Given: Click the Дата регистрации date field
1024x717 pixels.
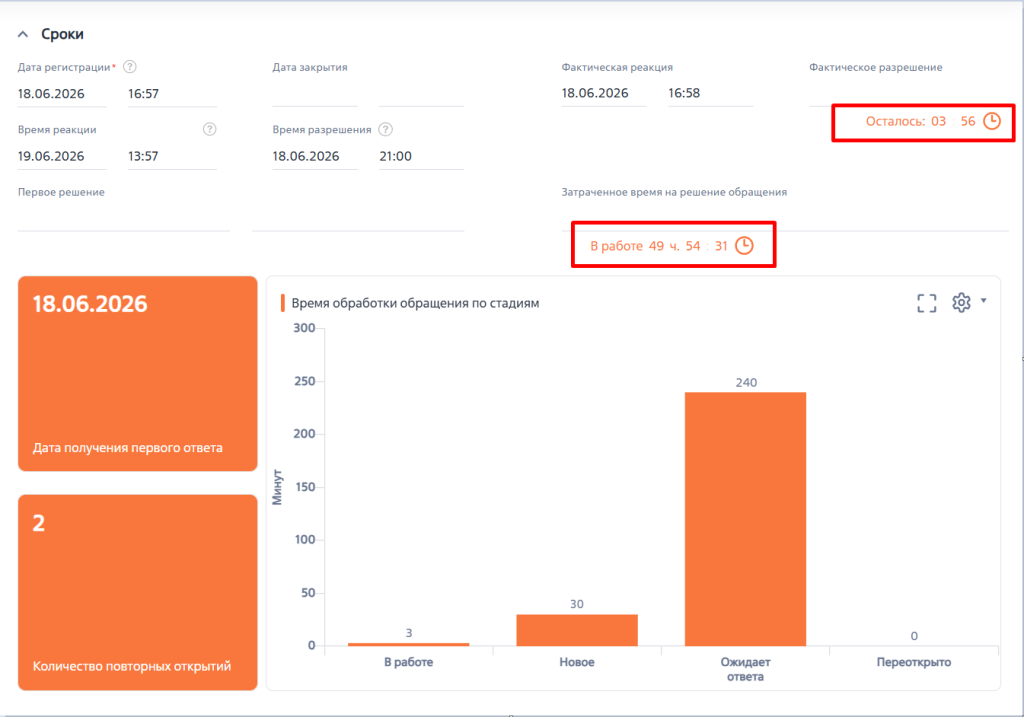Looking at the screenshot, I should [x=61, y=94].
